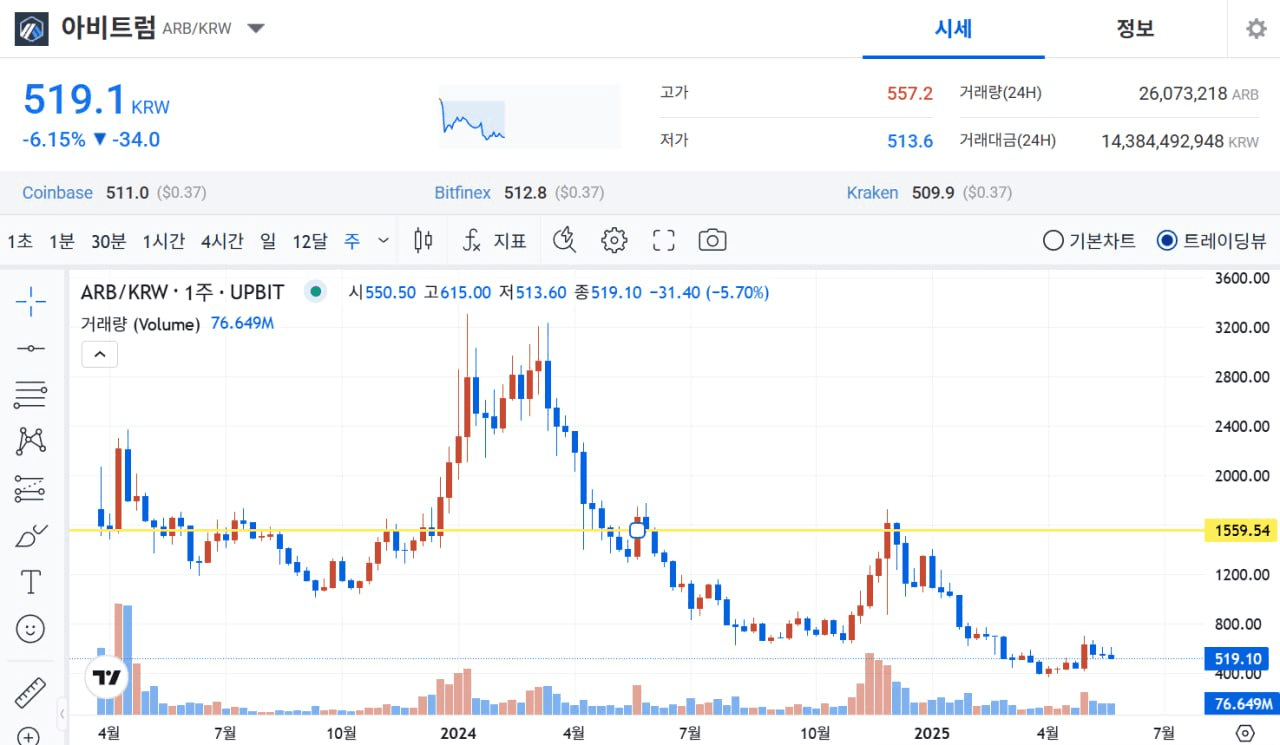Click the 거래대금(24H) value 14,384,492,948
Viewport: 1280px width, 745px height.
coord(1162,141)
